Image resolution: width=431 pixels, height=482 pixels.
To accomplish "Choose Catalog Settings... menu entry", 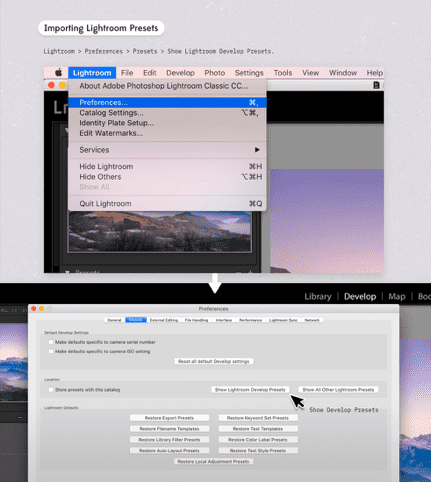I will 167,113.
